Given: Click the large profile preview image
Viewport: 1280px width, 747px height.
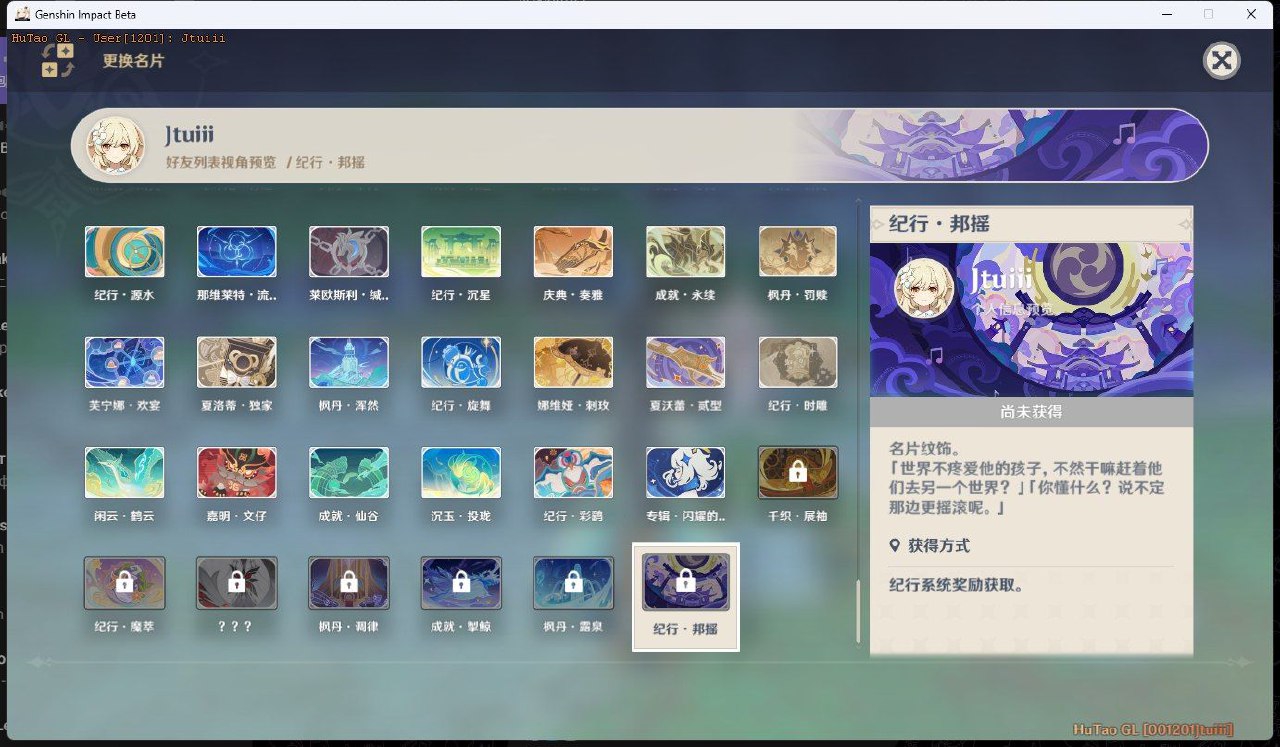Looking at the screenshot, I should [1031, 320].
